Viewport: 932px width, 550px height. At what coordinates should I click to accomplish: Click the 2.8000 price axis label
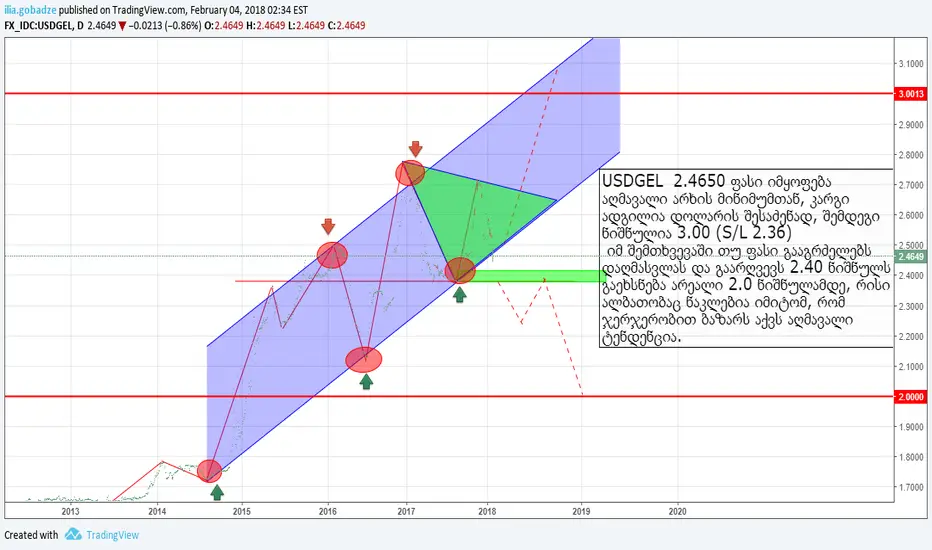pyautogui.click(x=911, y=155)
